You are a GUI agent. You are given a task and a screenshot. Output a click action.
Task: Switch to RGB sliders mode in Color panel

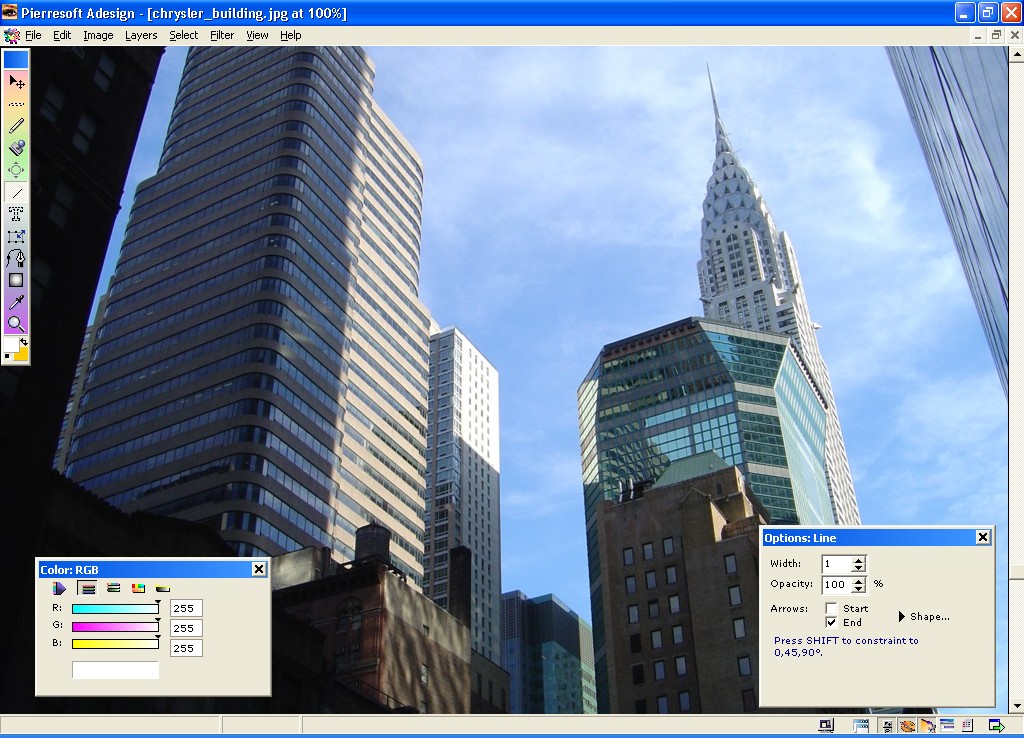pos(87,588)
